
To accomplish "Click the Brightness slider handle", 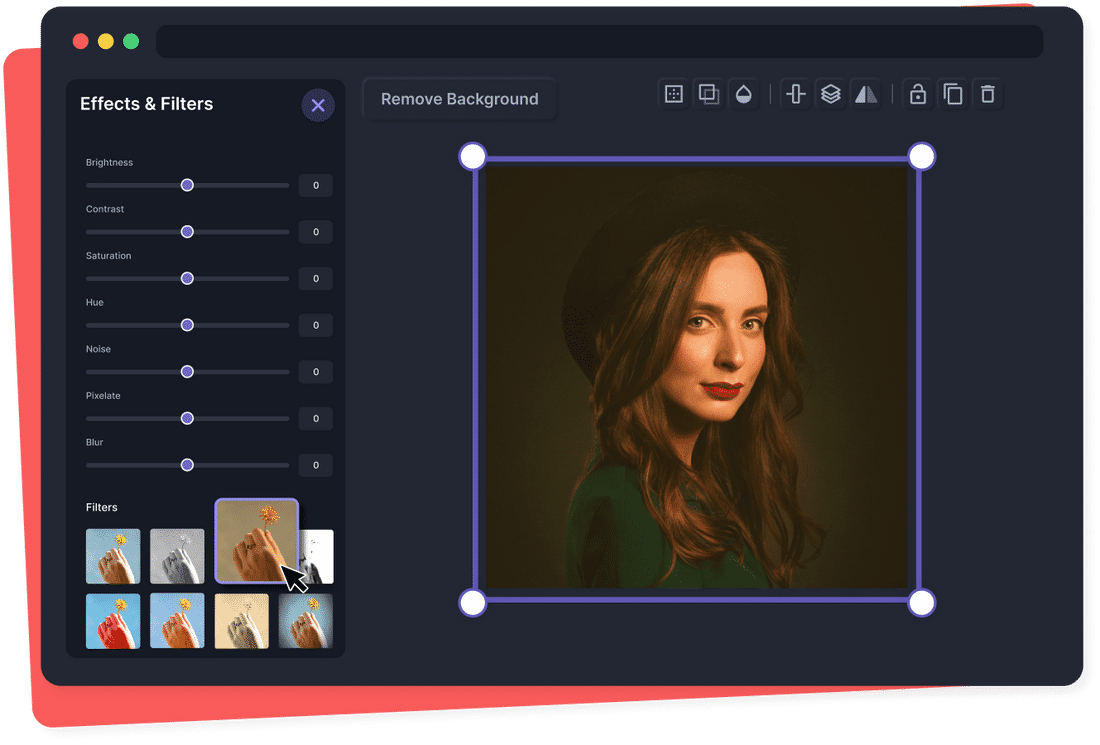I will pyautogui.click(x=187, y=185).
